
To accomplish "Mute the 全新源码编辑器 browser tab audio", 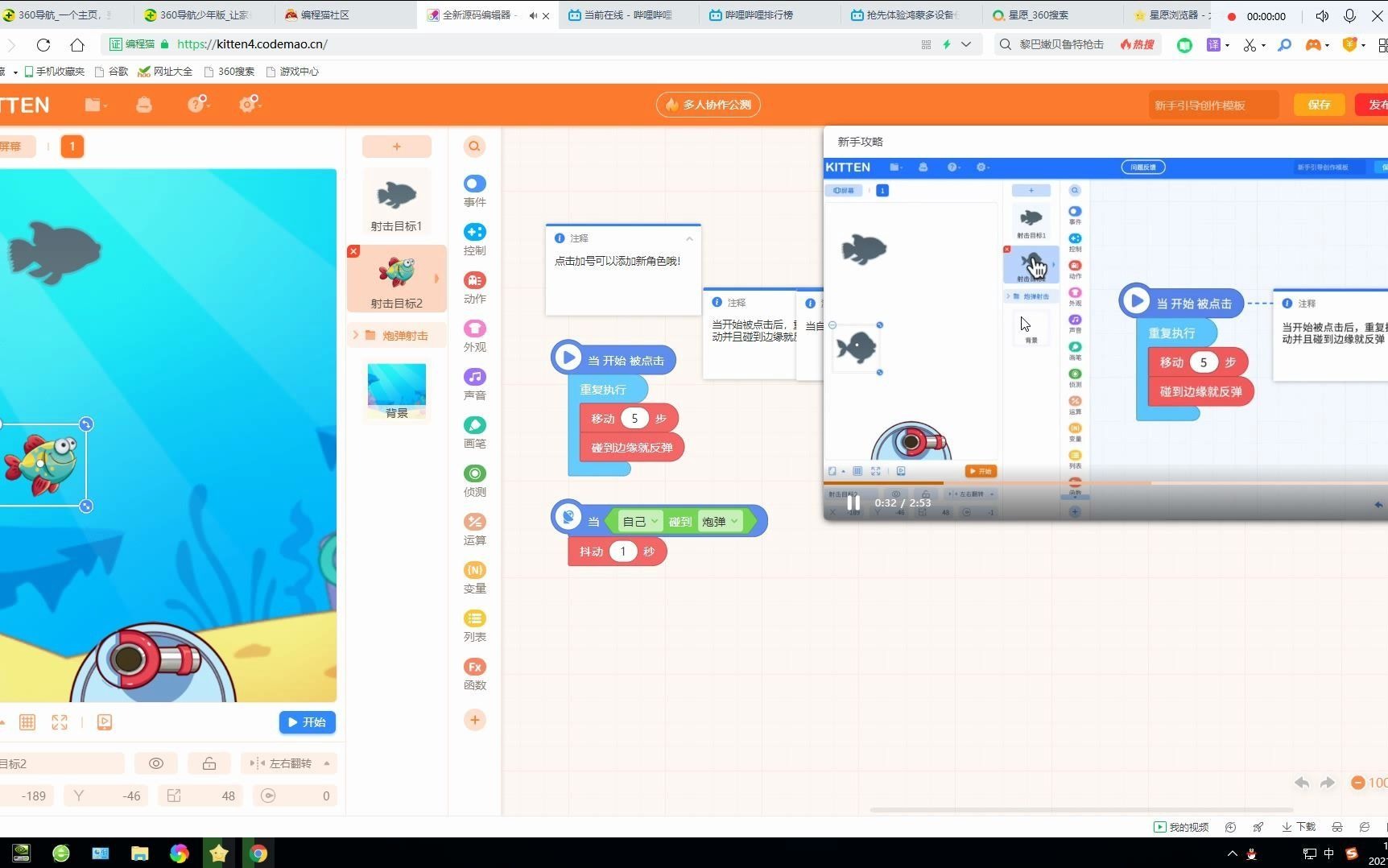I will 531,14.
